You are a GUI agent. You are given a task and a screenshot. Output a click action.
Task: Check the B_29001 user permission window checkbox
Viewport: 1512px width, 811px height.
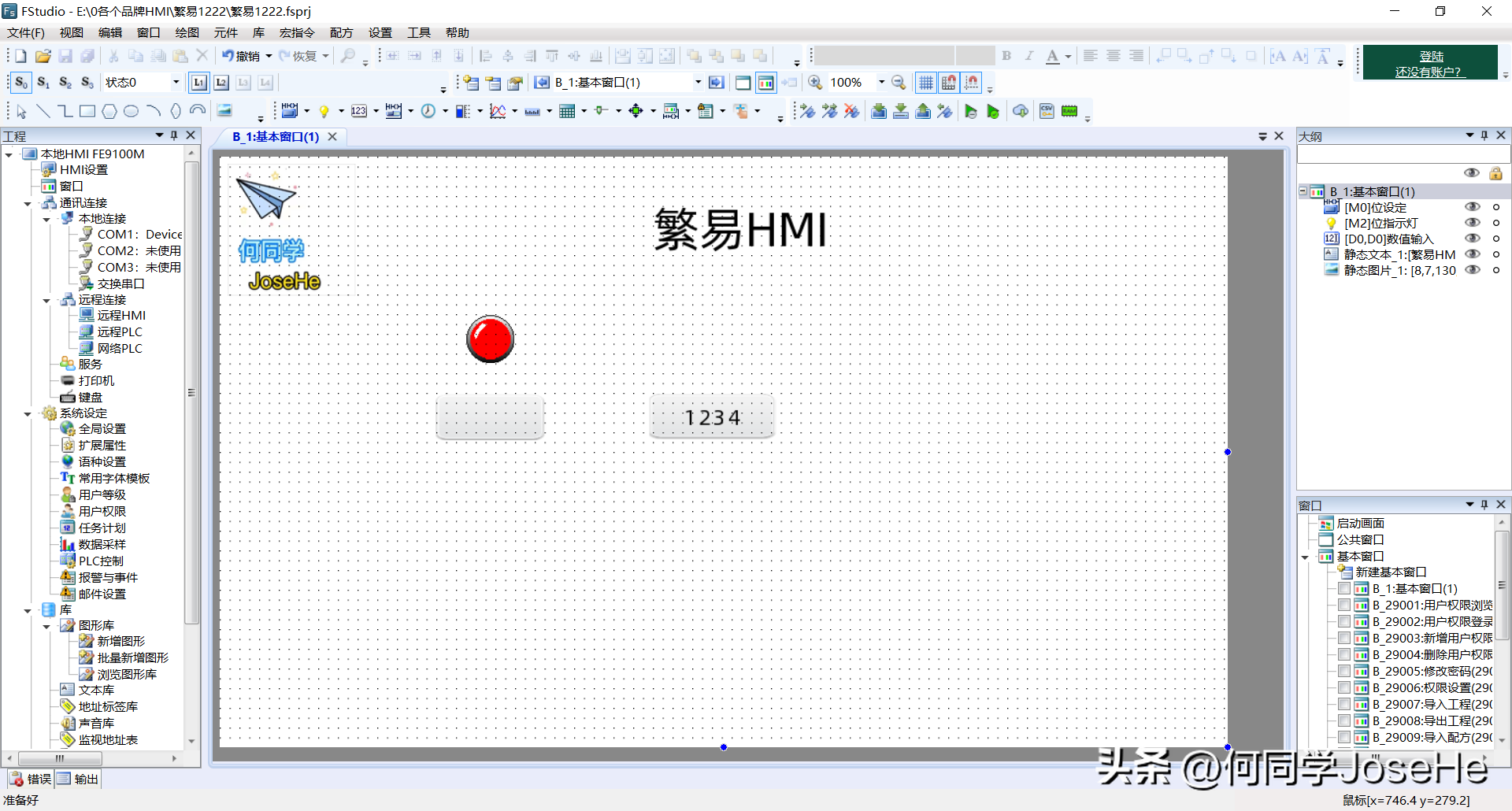1344,605
